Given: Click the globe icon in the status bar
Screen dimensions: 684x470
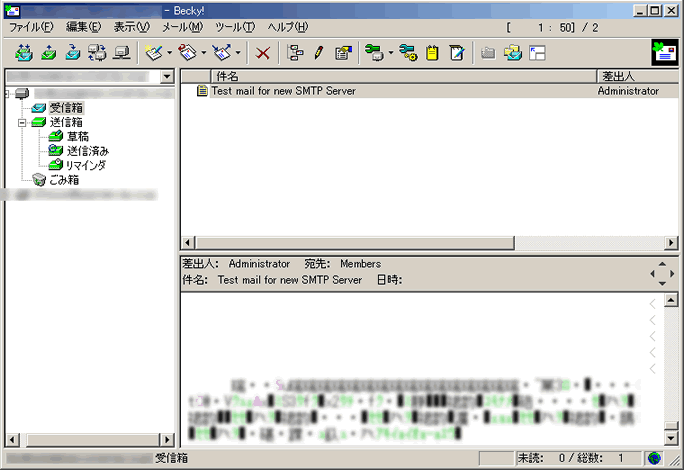Looking at the screenshot, I should pos(654,458).
